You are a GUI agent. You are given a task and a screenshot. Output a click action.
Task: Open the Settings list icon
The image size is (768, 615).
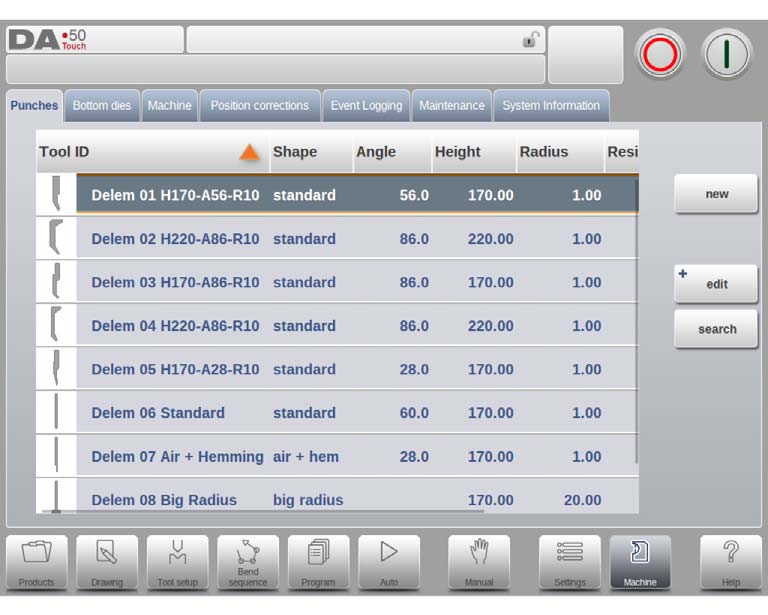click(x=570, y=562)
